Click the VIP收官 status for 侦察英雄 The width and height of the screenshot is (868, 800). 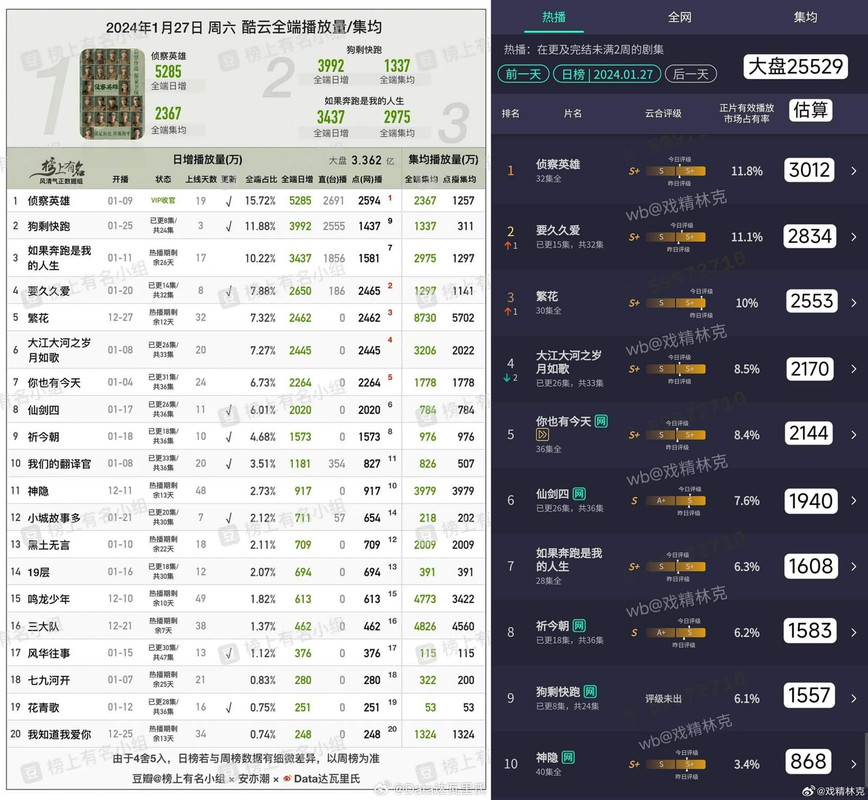[163, 200]
